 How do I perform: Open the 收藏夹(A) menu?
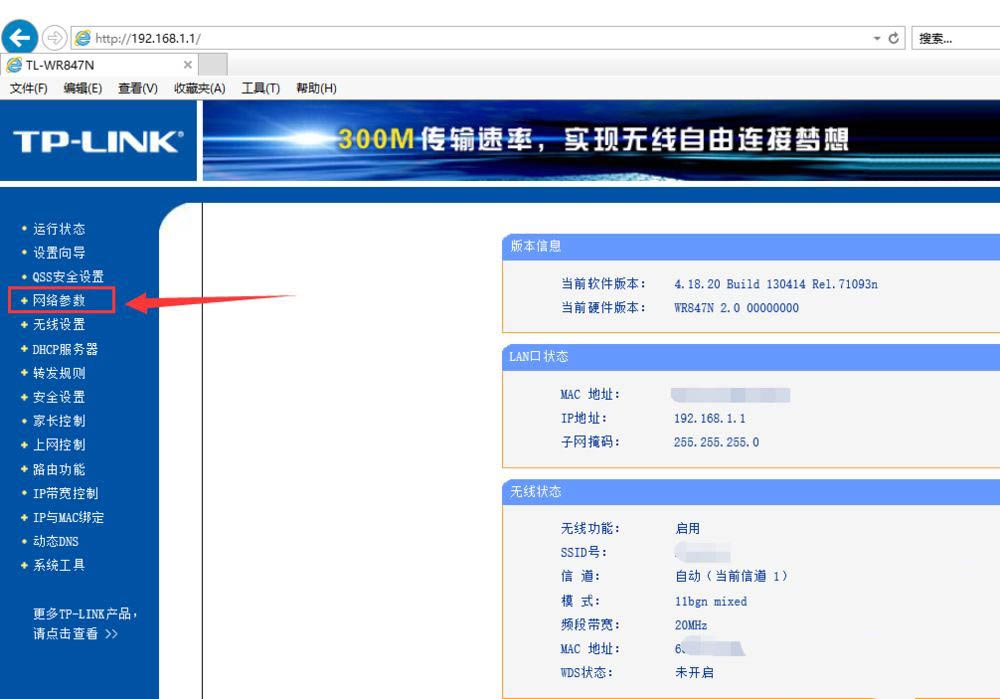[x=200, y=88]
